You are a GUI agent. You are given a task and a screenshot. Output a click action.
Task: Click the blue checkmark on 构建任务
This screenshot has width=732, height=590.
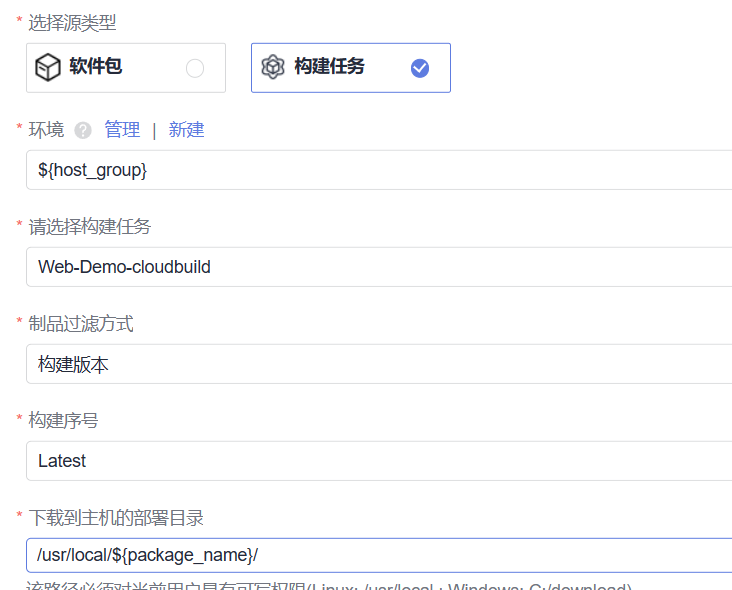pyautogui.click(x=420, y=68)
